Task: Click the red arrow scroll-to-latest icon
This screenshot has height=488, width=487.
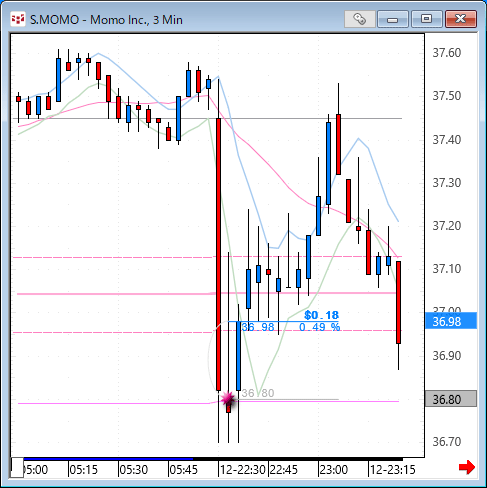Action: coord(467,467)
